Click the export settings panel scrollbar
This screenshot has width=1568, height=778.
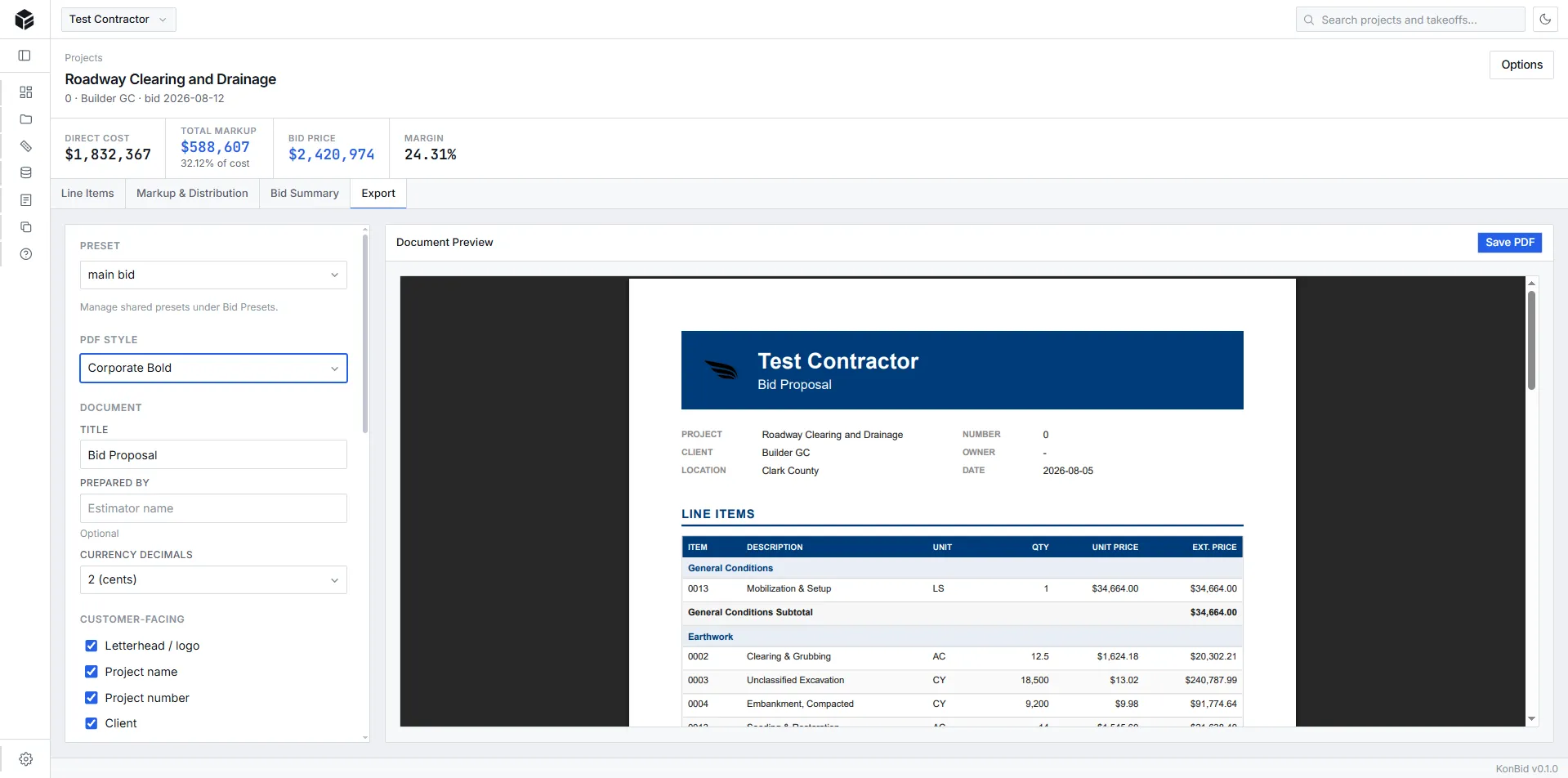(x=365, y=333)
